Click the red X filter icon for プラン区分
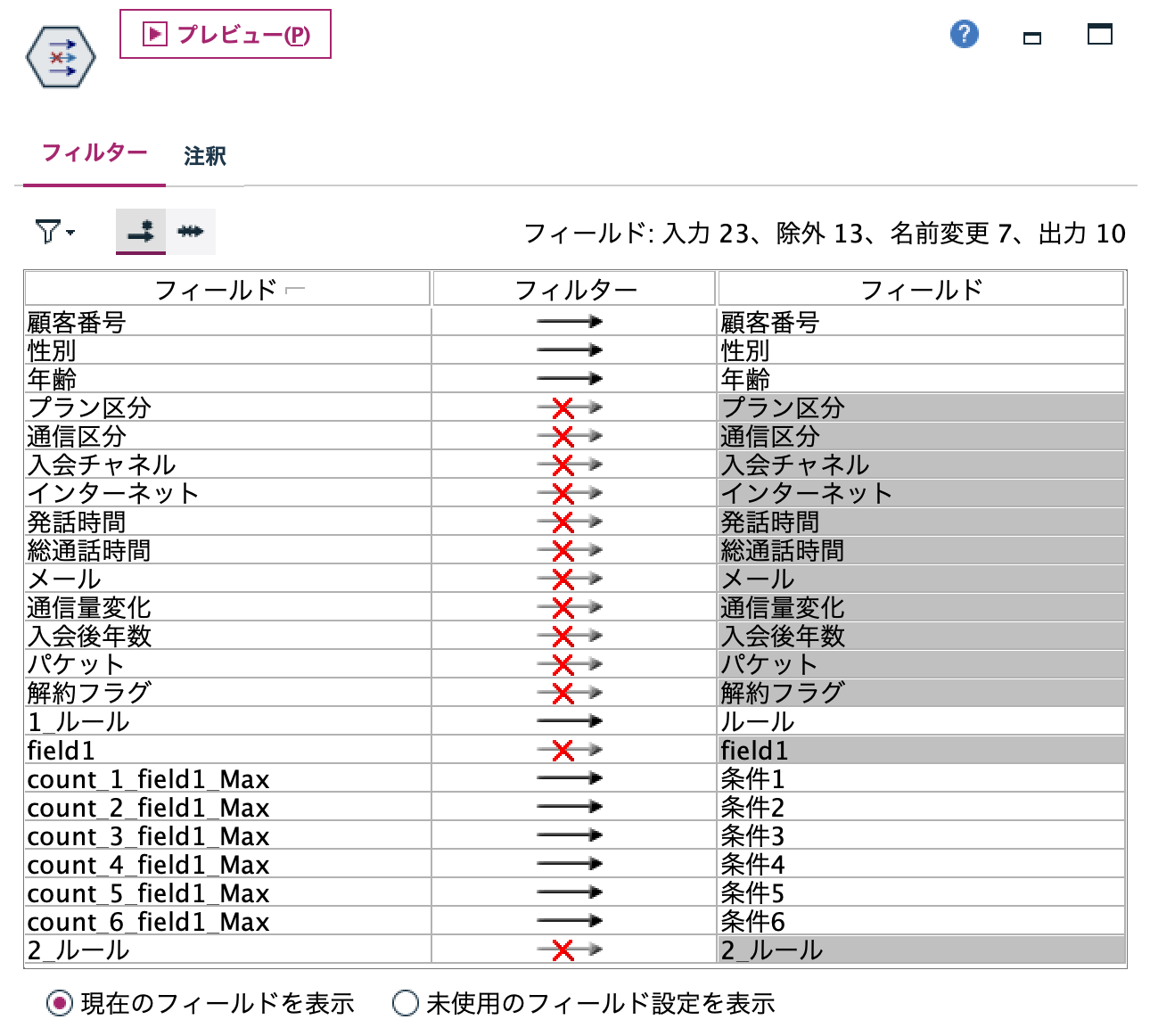The height and width of the screenshot is (1036, 1150). (x=565, y=407)
